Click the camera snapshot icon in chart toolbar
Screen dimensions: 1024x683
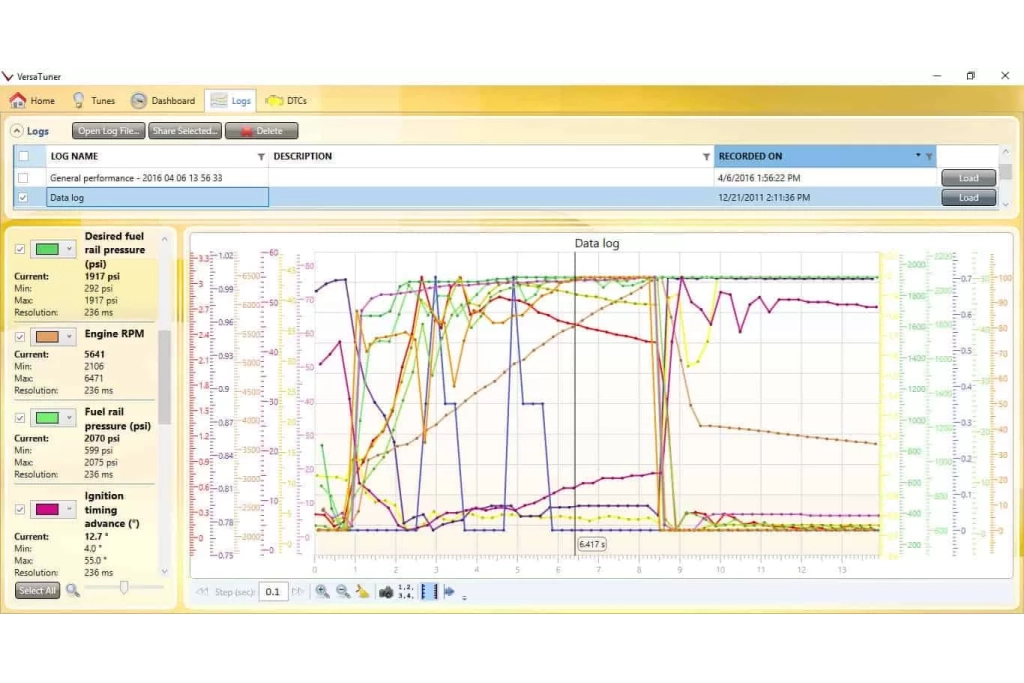[385, 592]
